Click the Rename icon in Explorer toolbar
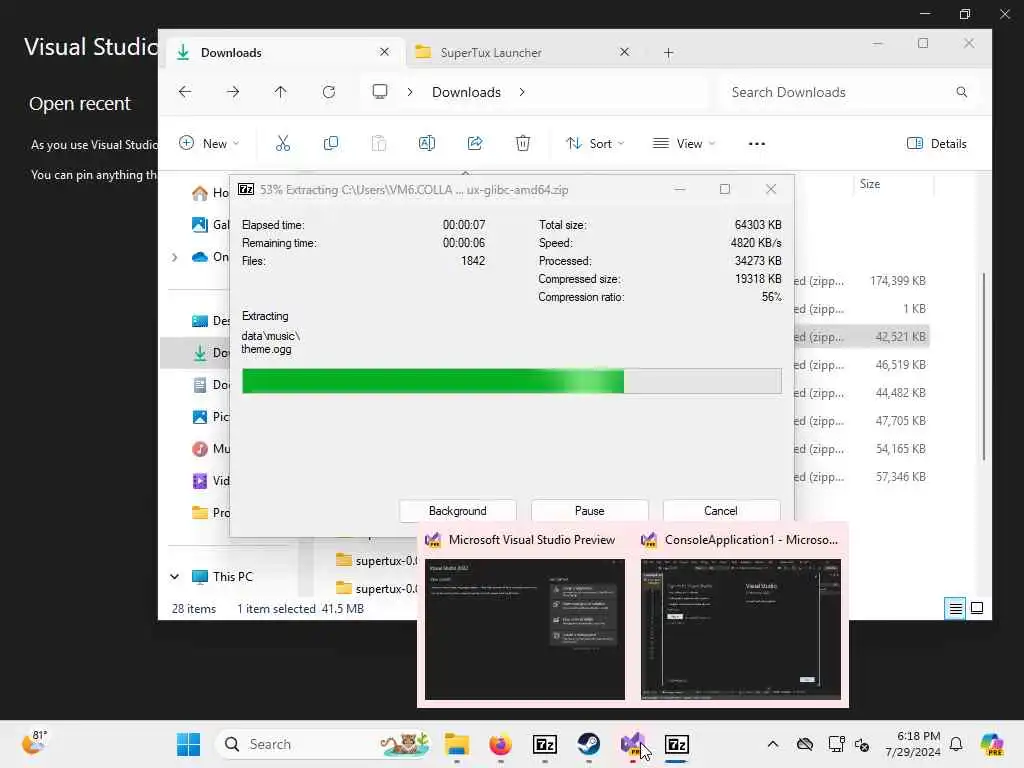1024x768 pixels. point(426,144)
